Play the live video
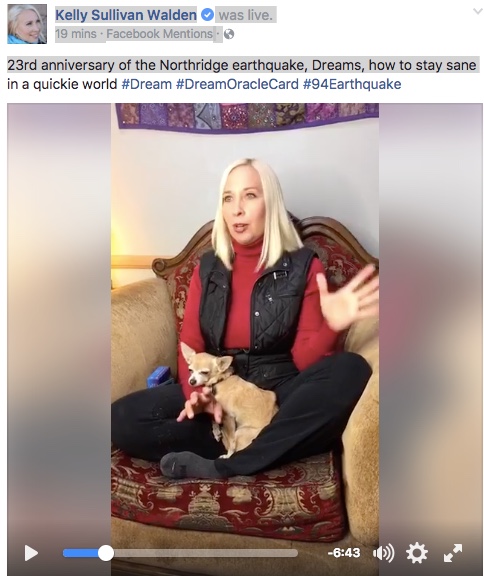 31,553
